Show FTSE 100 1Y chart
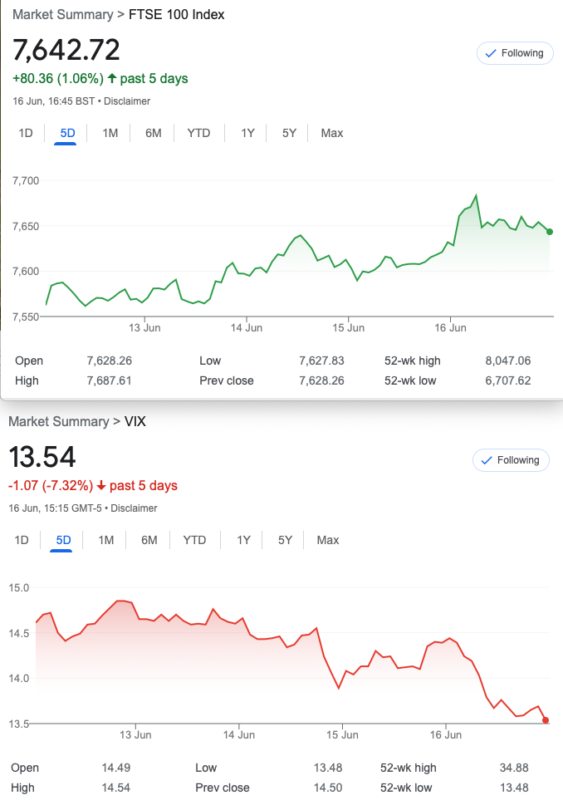The height and width of the screenshot is (800, 563). point(248,133)
